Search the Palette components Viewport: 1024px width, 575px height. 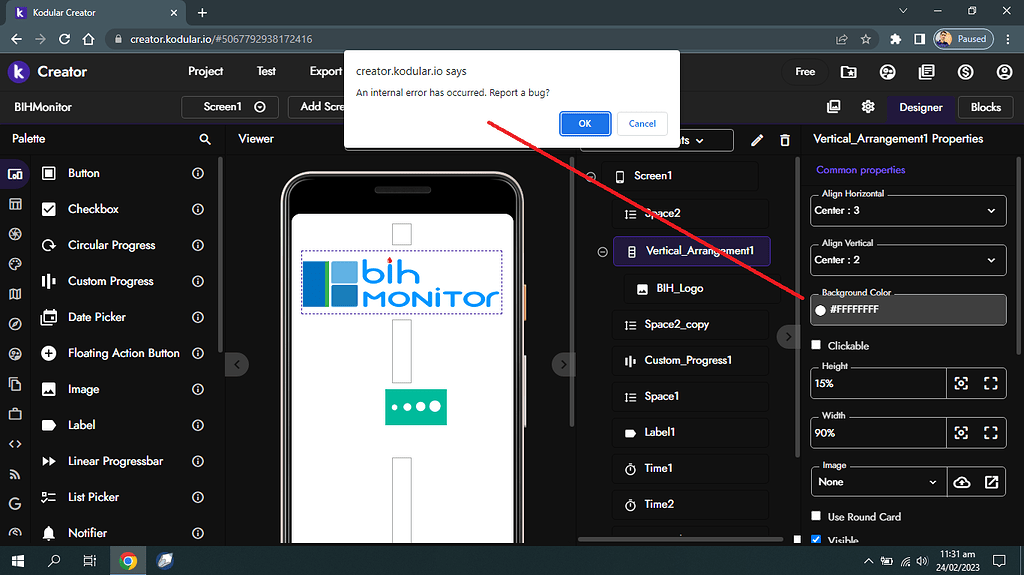[x=205, y=139]
